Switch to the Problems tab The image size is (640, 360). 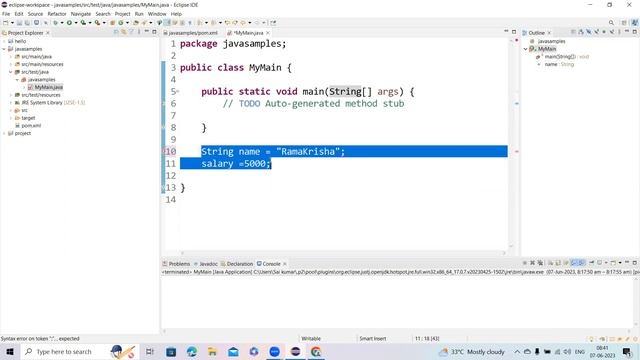click(x=176, y=264)
